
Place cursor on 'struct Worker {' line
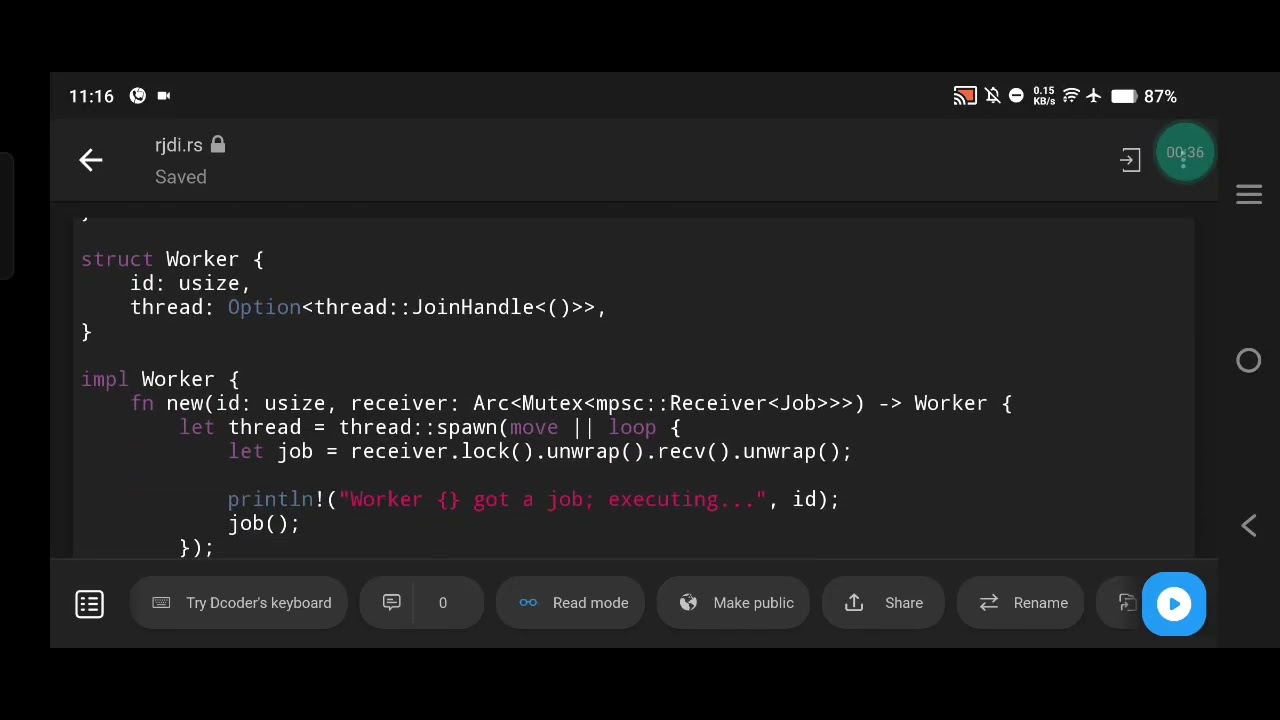coord(172,259)
